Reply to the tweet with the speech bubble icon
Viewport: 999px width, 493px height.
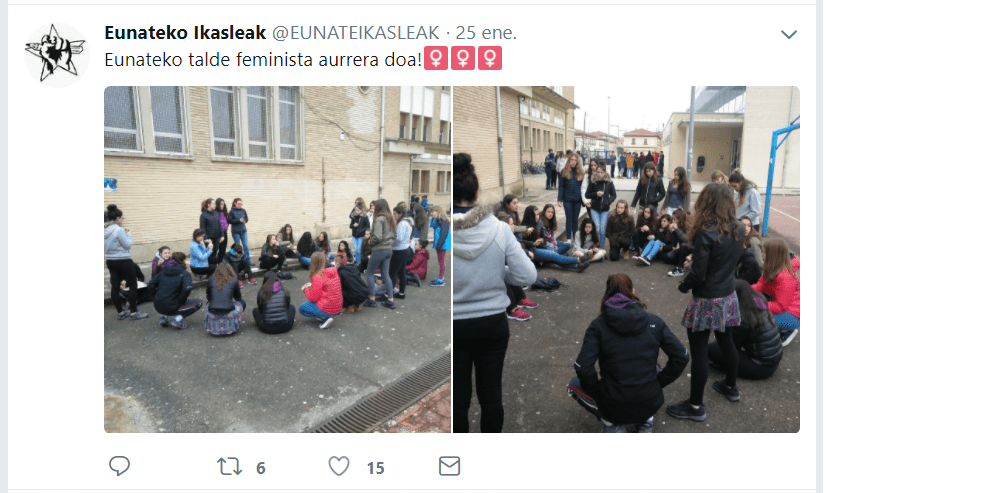tap(119, 466)
